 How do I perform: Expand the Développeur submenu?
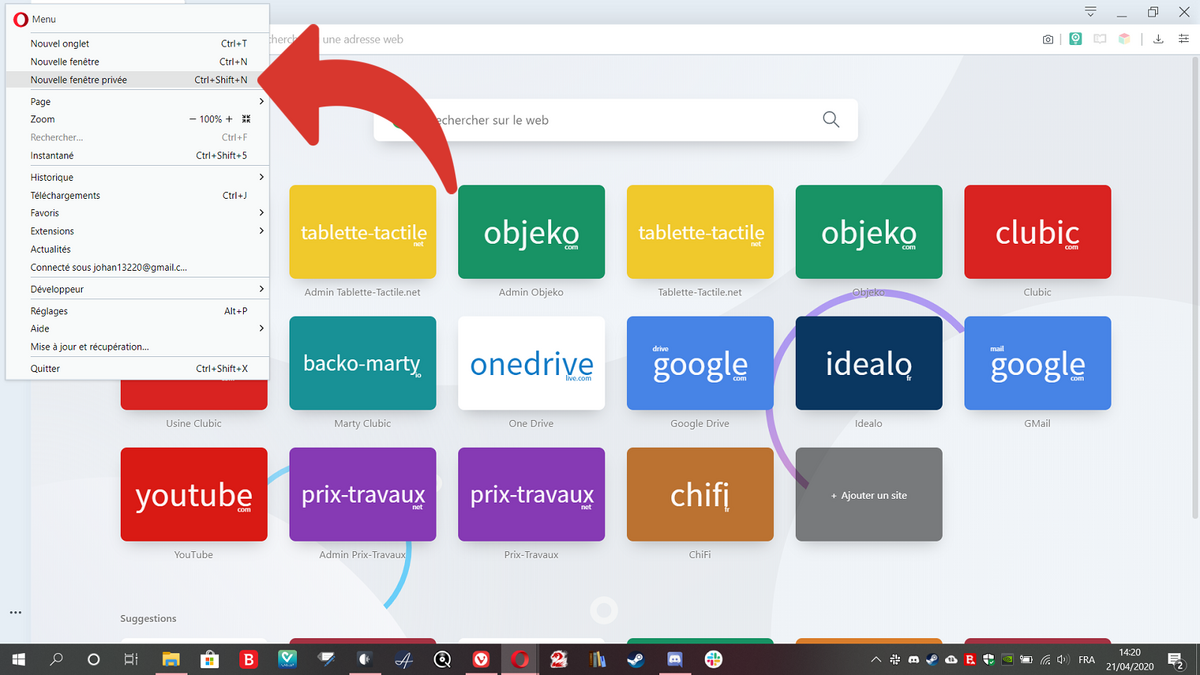click(x=137, y=289)
